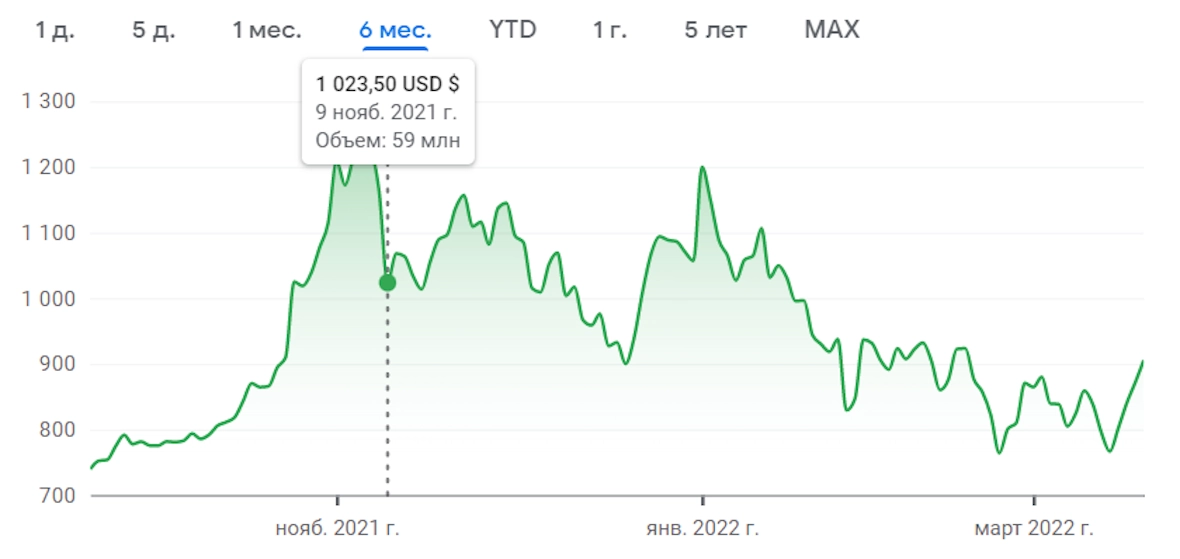Click the Объем: 59 млн volume text
The width and height of the screenshot is (1180, 559).
point(388,140)
